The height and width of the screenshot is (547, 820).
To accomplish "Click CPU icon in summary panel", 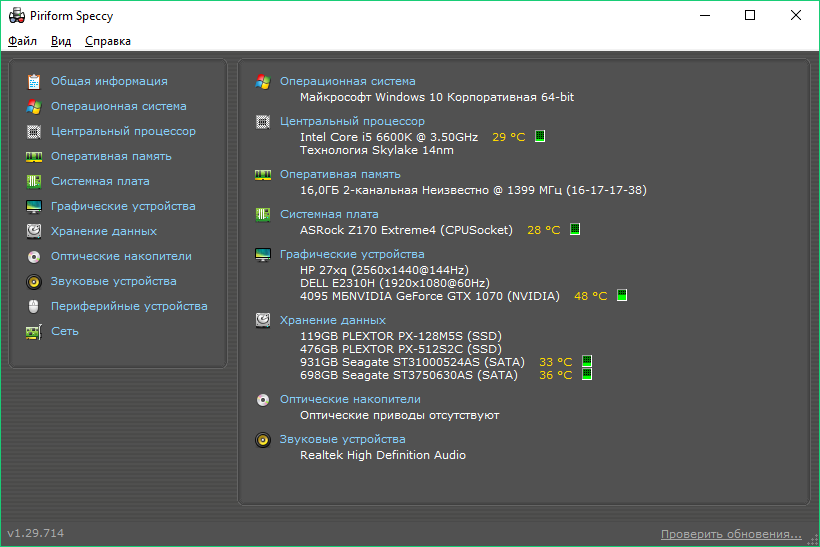I will point(263,122).
